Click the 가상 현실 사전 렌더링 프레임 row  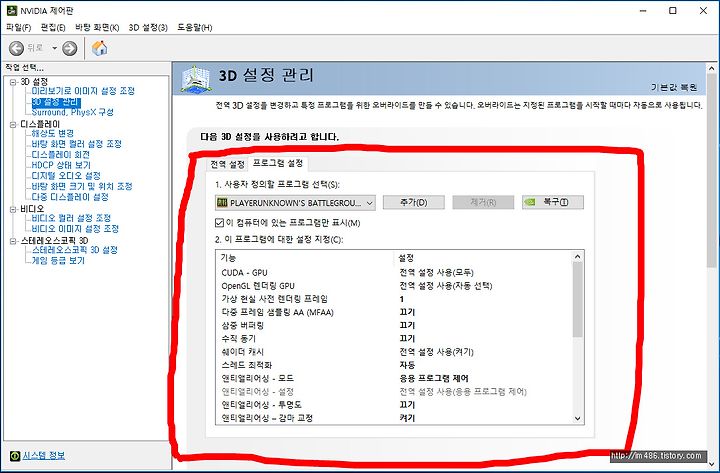[x=394, y=299]
